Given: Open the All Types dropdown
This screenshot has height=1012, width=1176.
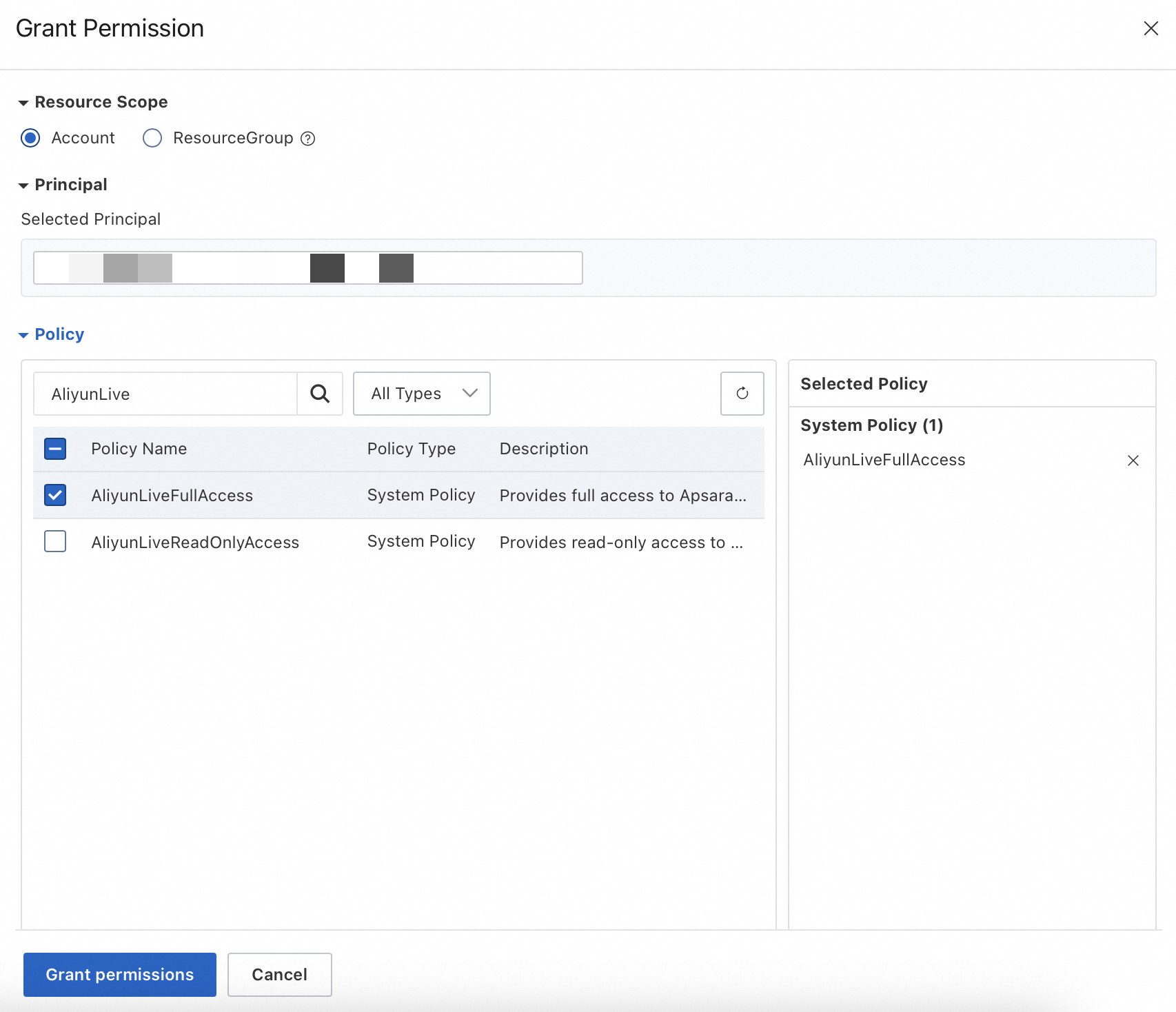Looking at the screenshot, I should (421, 394).
